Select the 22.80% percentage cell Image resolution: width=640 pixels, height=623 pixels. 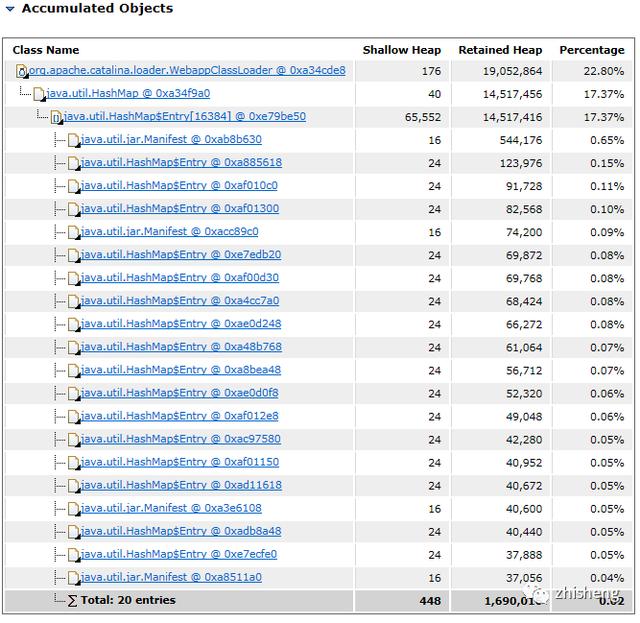click(x=604, y=71)
